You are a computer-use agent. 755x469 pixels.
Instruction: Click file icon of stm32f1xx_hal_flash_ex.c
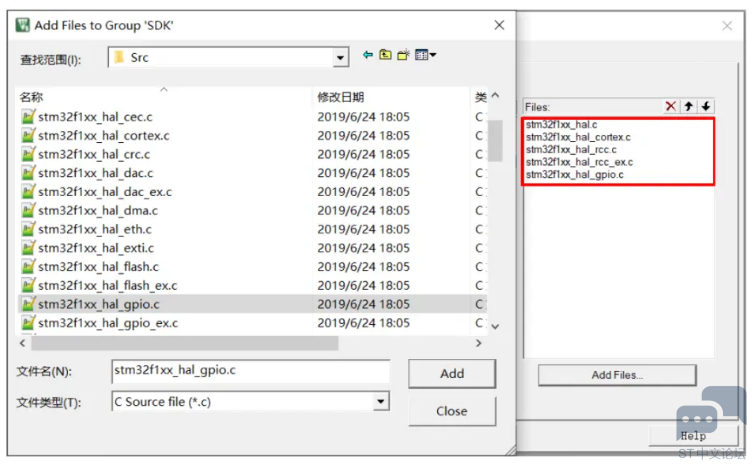28,286
